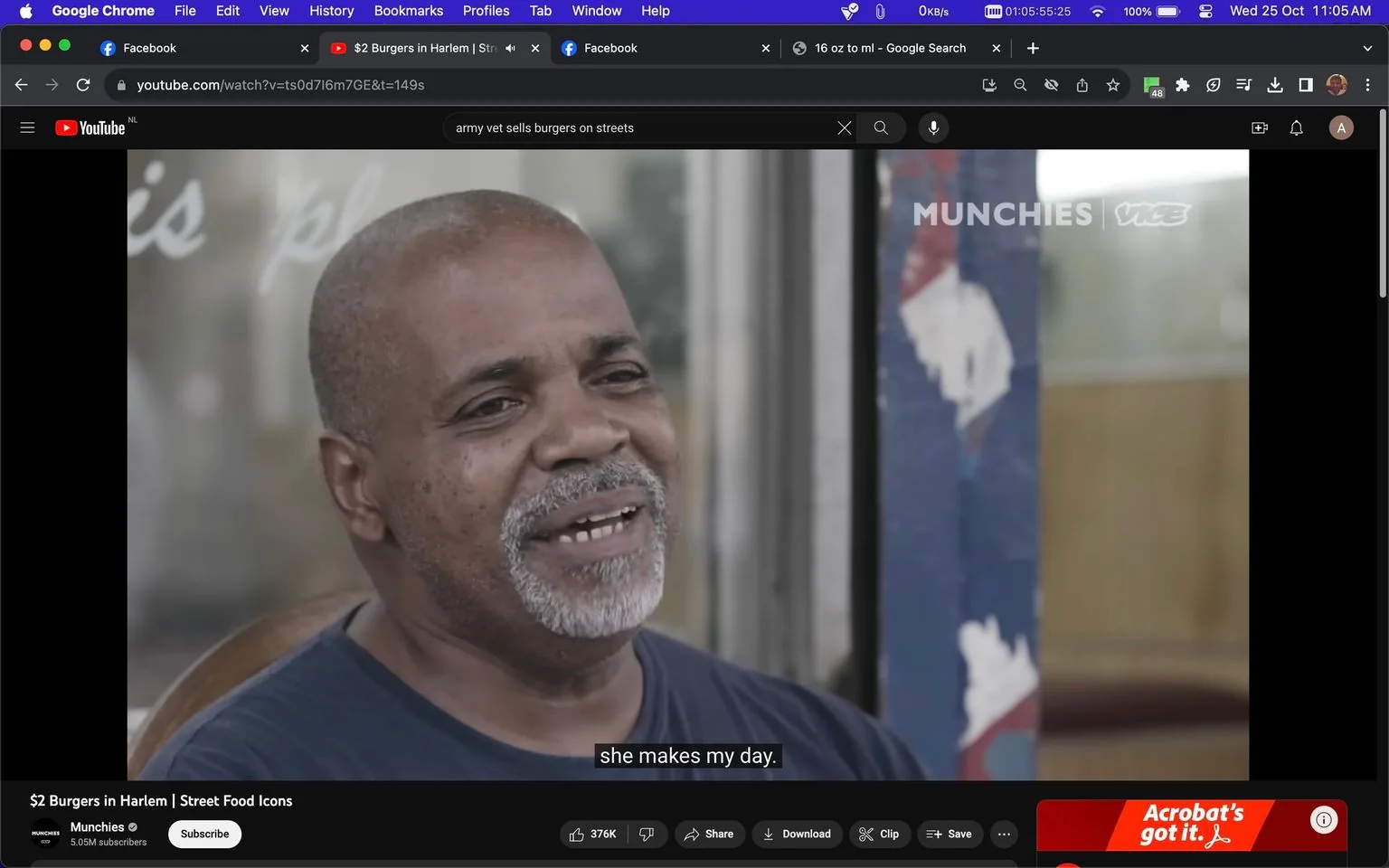Open the Extensions puzzle menu
The width and height of the screenshot is (1389, 868).
1182,85
